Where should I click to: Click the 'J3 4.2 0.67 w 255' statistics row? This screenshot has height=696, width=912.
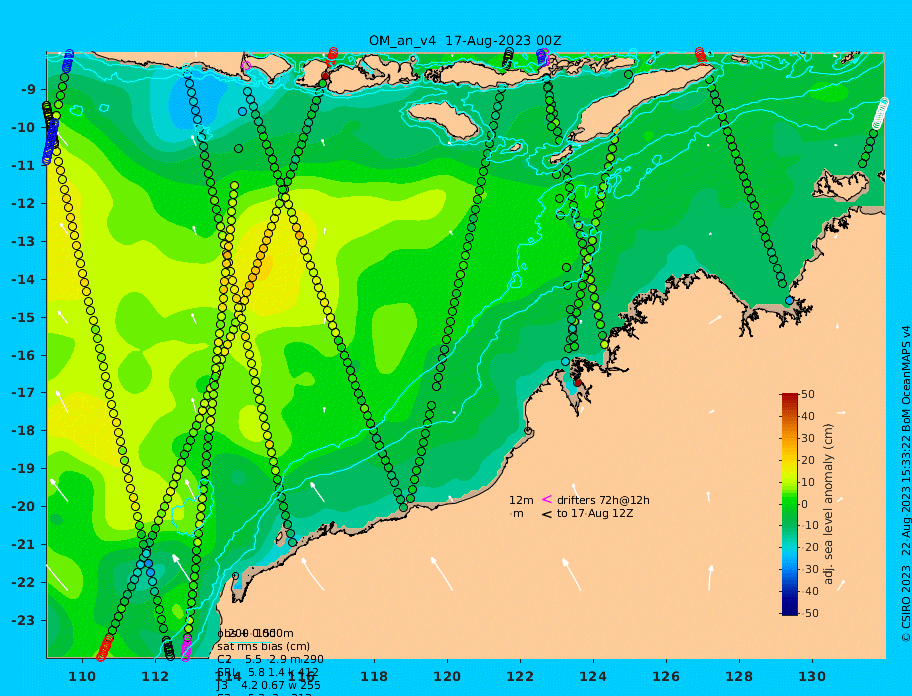pos(269,685)
